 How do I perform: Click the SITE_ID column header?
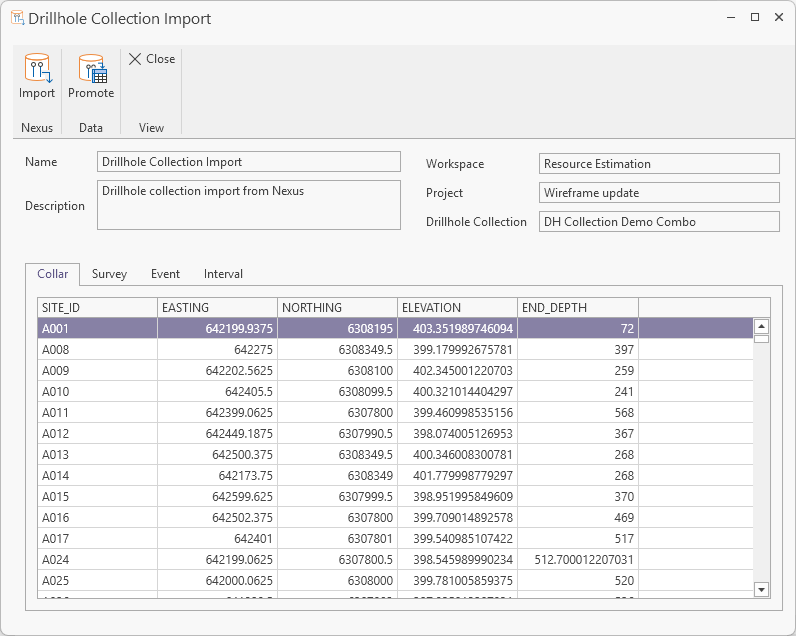(x=97, y=308)
